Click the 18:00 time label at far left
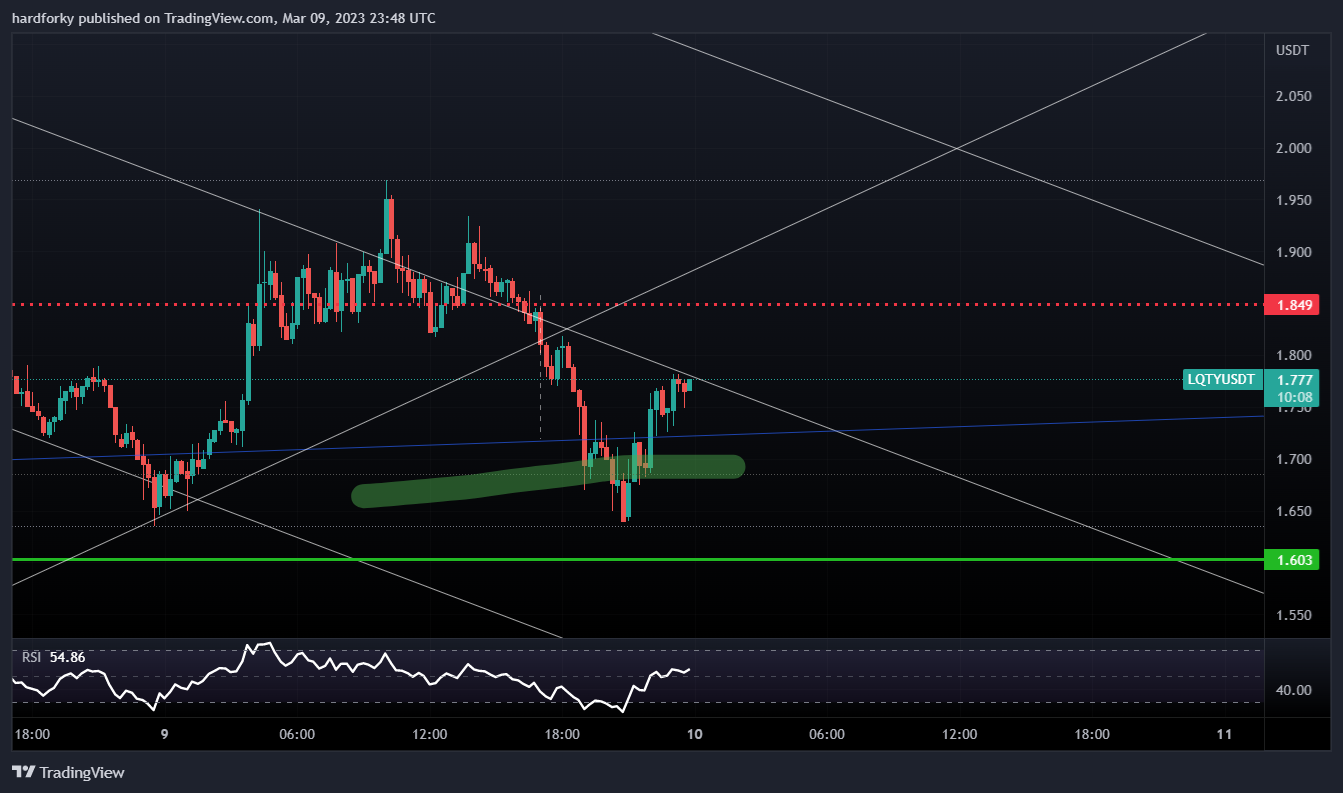The image size is (1343, 793). point(32,734)
